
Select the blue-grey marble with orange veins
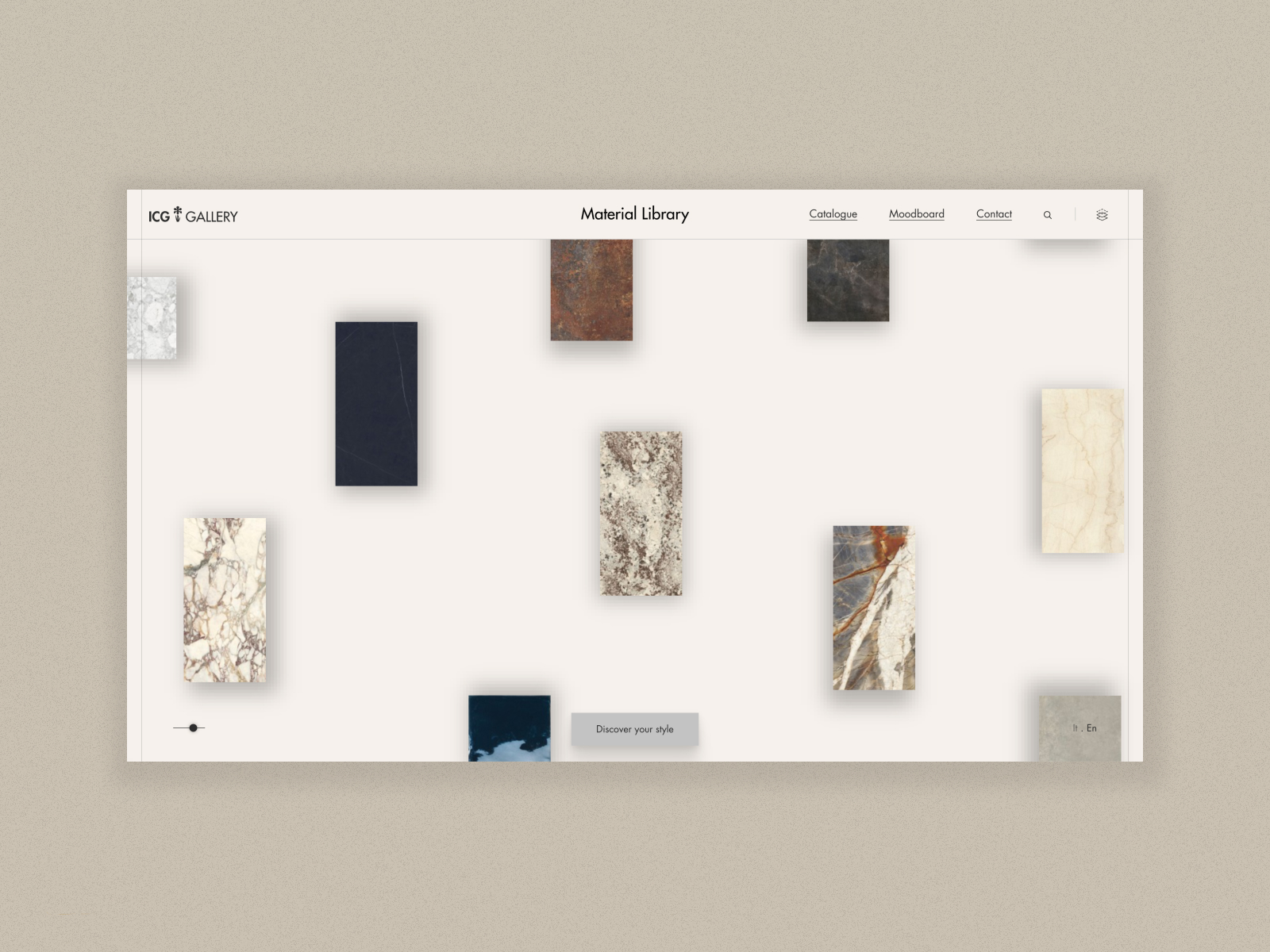[x=874, y=608]
